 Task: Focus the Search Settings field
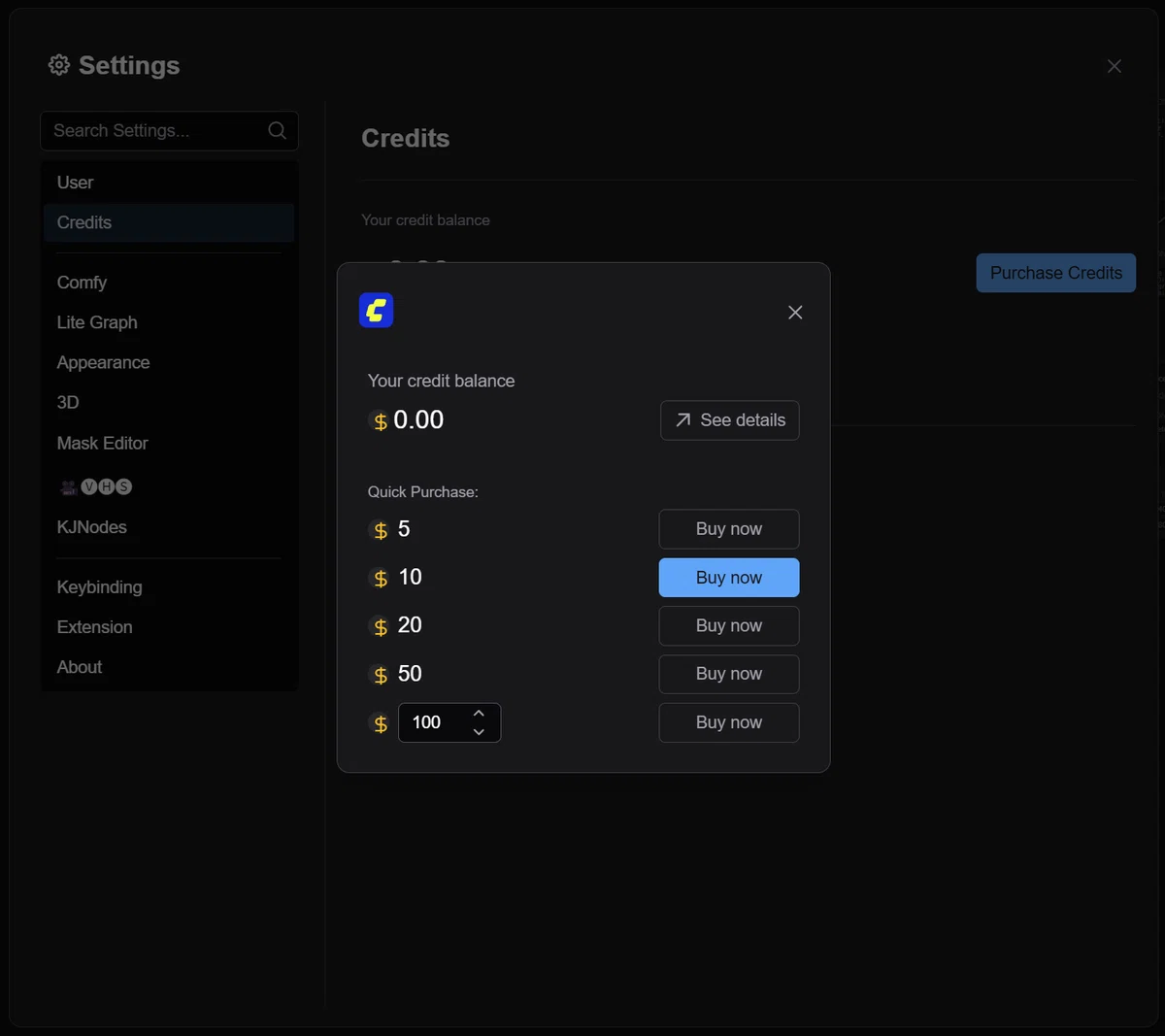169,131
